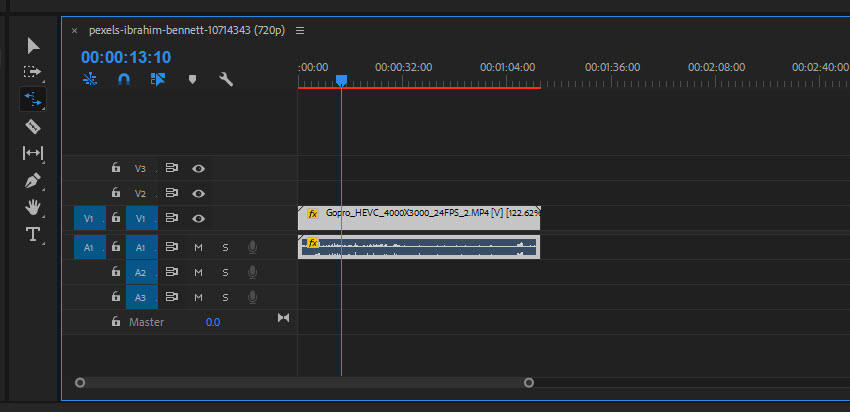
Task: Toggle lock on track A3
Action: (x=115, y=297)
